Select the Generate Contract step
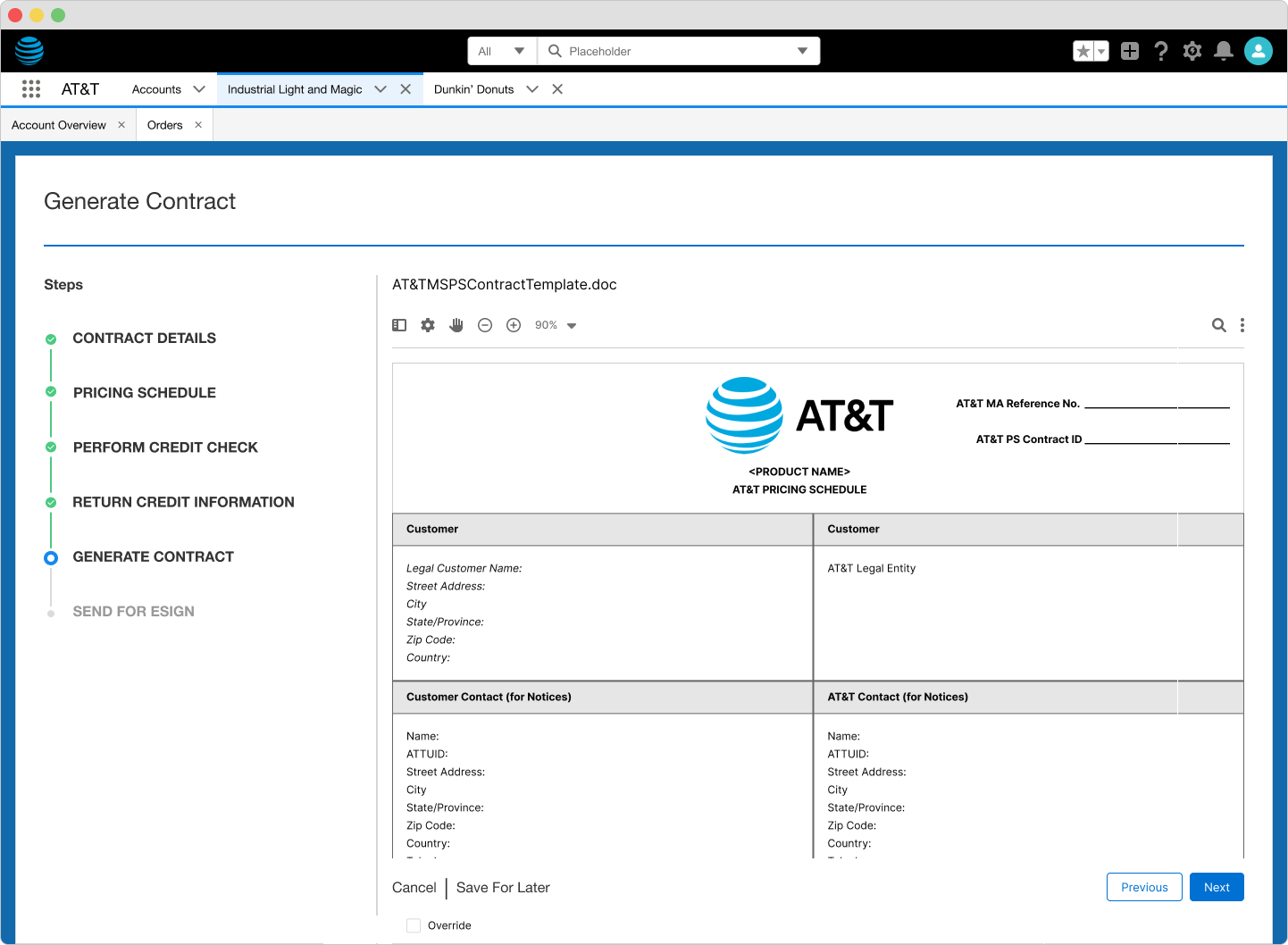This screenshot has height=945, width=1288. 154,557
